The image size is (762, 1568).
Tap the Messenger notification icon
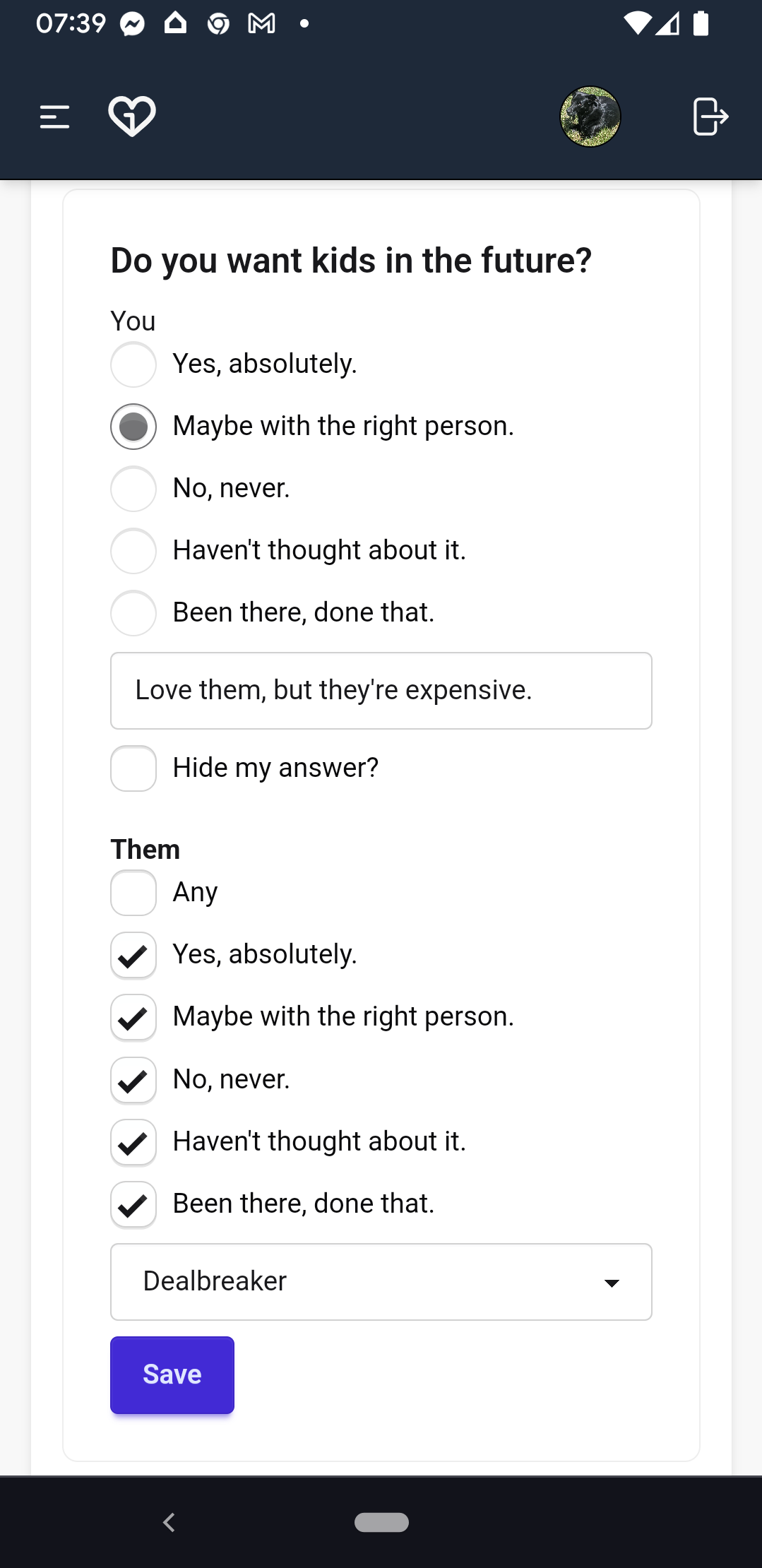point(132,24)
